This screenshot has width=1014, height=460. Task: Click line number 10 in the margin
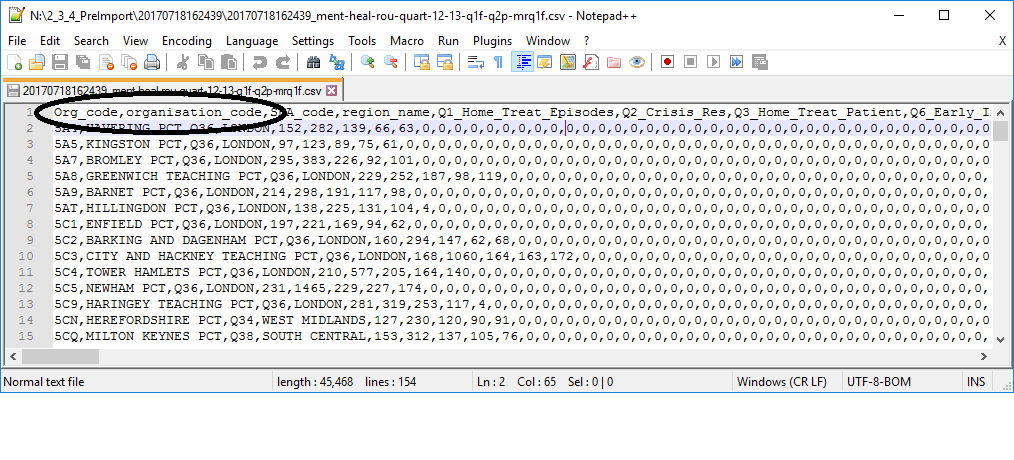27,256
